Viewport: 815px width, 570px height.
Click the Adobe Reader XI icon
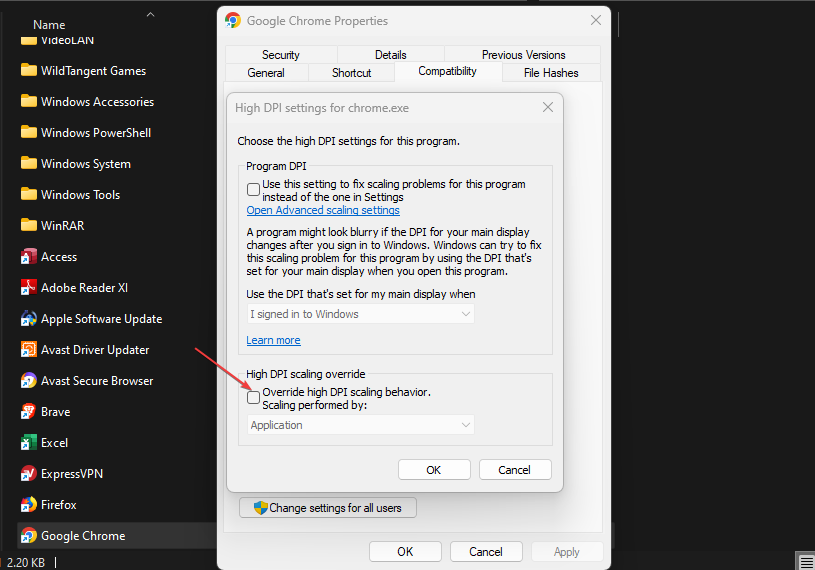[29, 287]
